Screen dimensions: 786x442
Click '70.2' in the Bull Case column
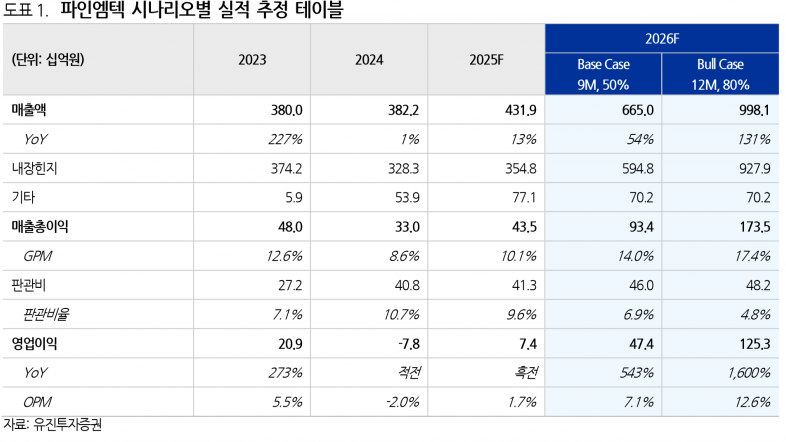tap(758, 197)
